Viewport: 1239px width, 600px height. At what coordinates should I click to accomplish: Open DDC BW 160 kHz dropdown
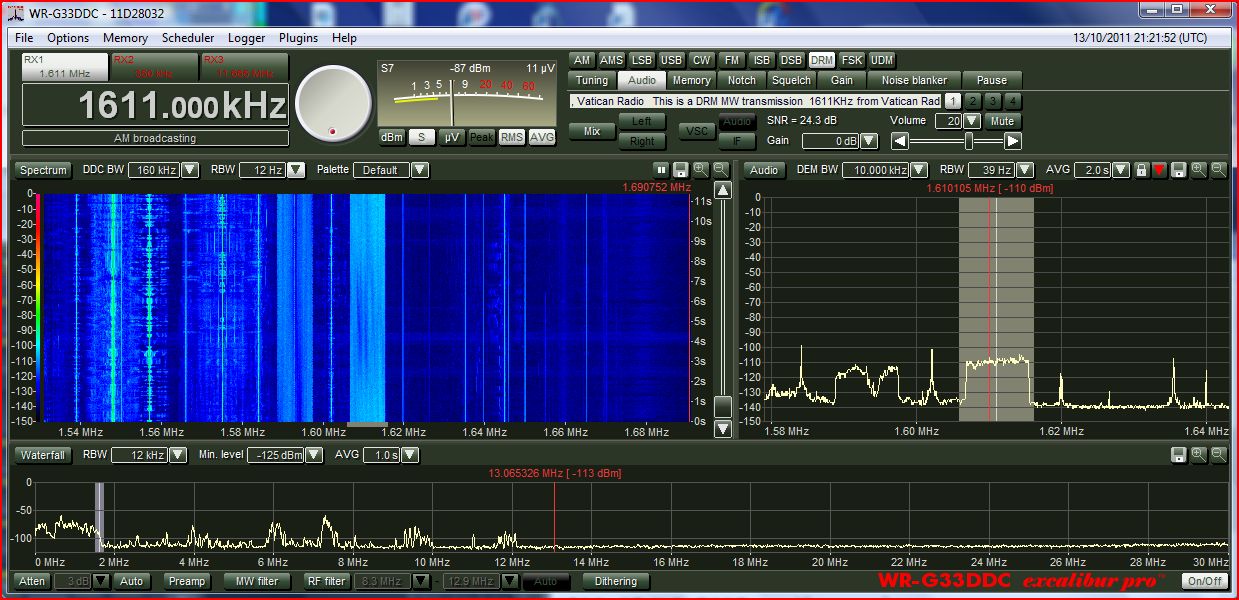[x=189, y=170]
